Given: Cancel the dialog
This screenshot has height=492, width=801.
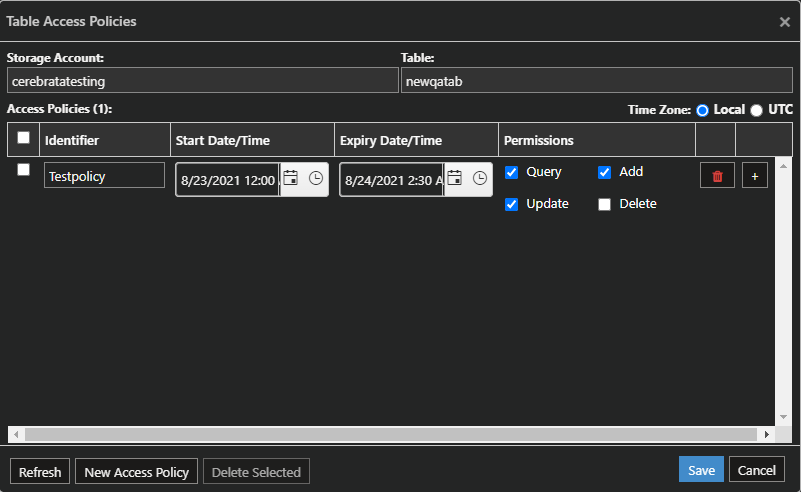Looking at the screenshot, I should click(x=757, y=470).
